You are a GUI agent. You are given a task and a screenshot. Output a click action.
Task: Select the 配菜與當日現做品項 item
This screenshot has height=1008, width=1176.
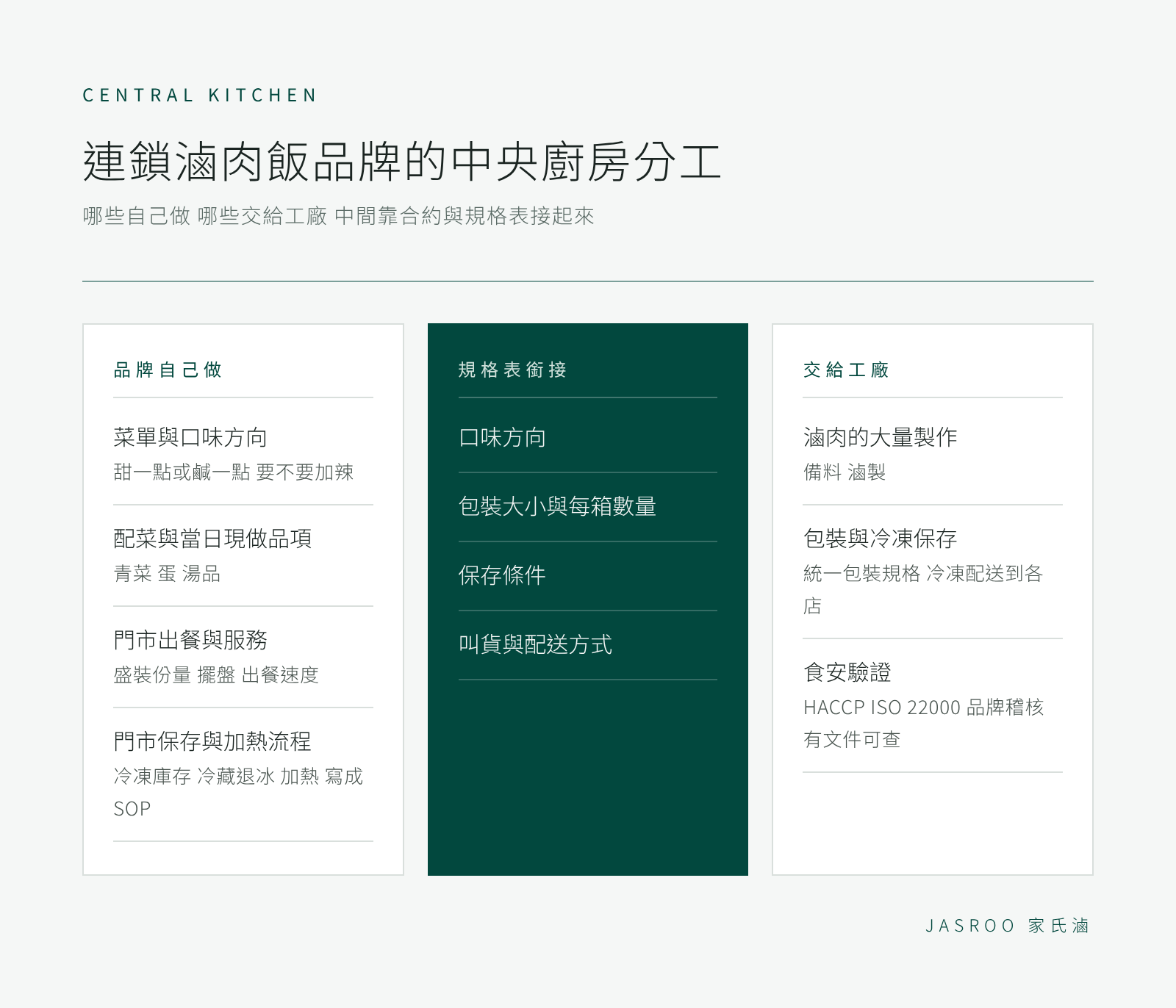coord(212,539)
